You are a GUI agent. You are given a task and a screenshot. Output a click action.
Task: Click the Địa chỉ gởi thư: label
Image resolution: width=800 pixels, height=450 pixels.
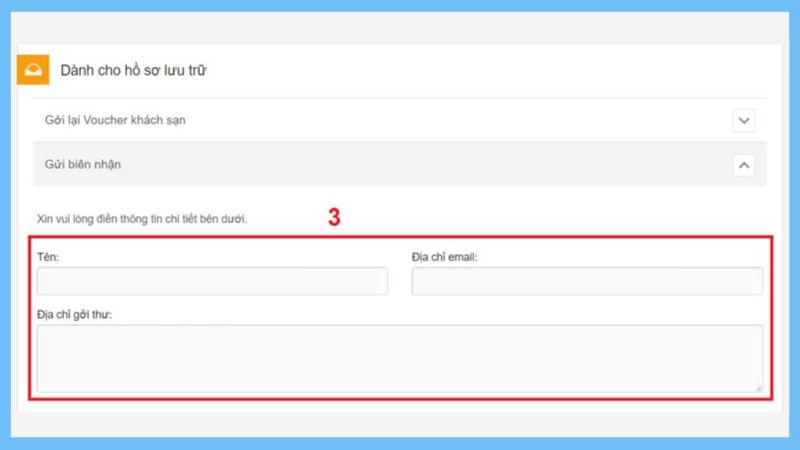[74, 315]
